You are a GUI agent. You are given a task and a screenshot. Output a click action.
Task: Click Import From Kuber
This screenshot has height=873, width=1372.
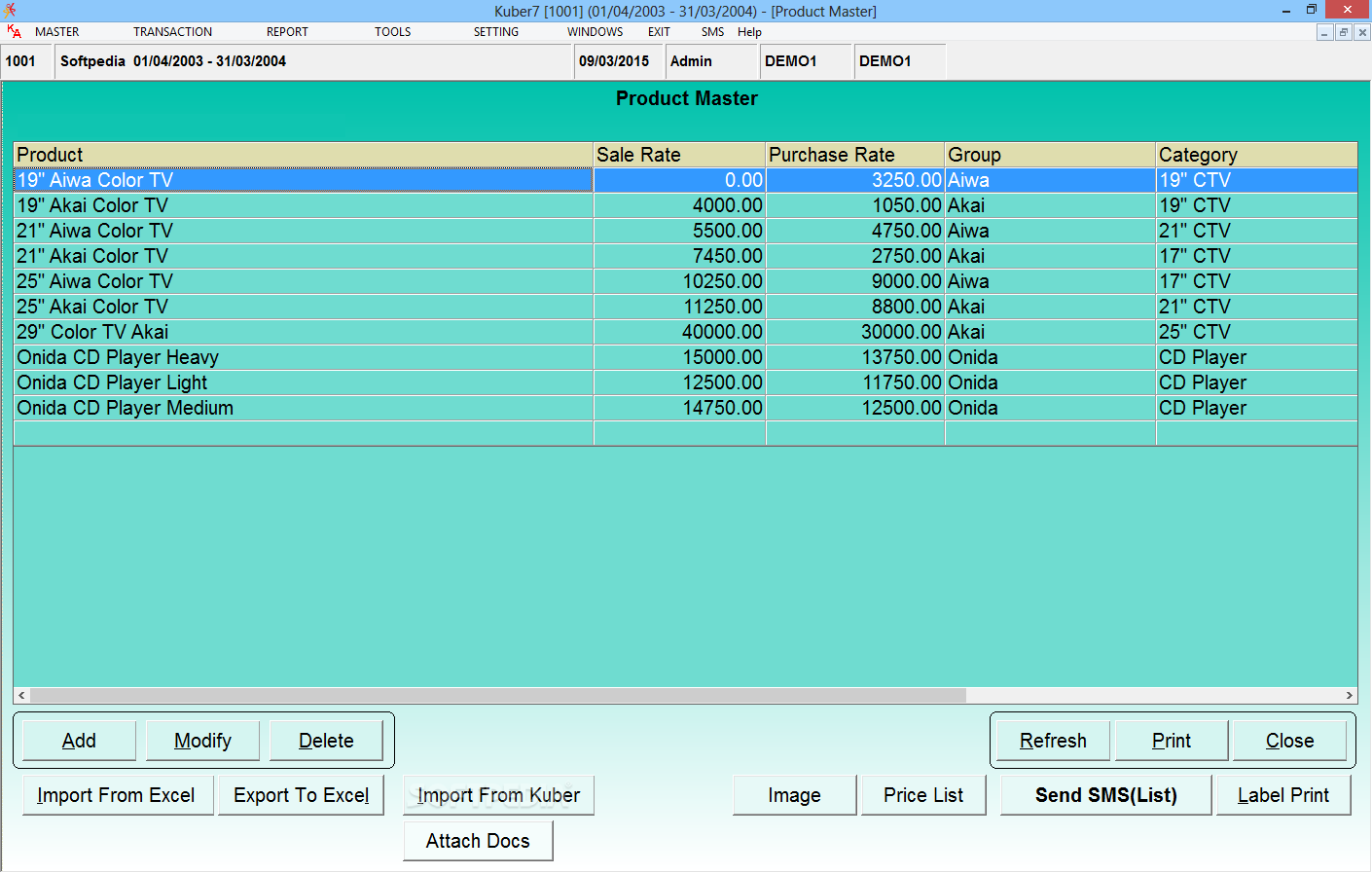pyautogui.click(x=498, y=795)
